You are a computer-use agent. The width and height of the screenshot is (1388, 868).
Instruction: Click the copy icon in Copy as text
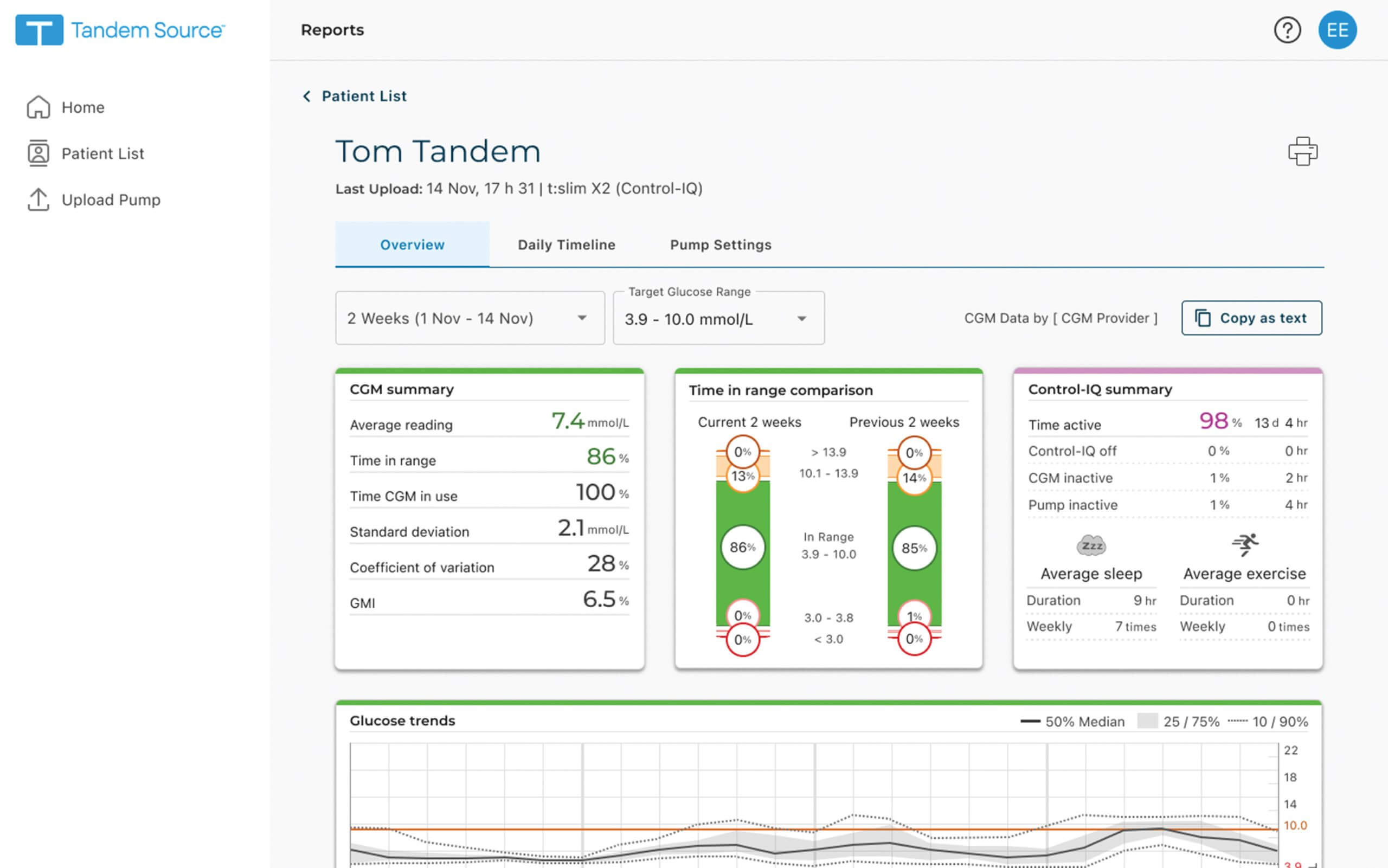click(x=1203, y=318)
